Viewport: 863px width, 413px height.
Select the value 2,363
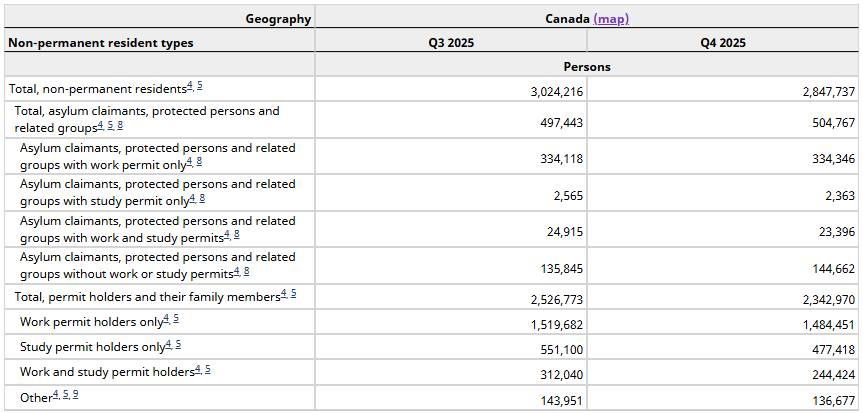(840, 195)
